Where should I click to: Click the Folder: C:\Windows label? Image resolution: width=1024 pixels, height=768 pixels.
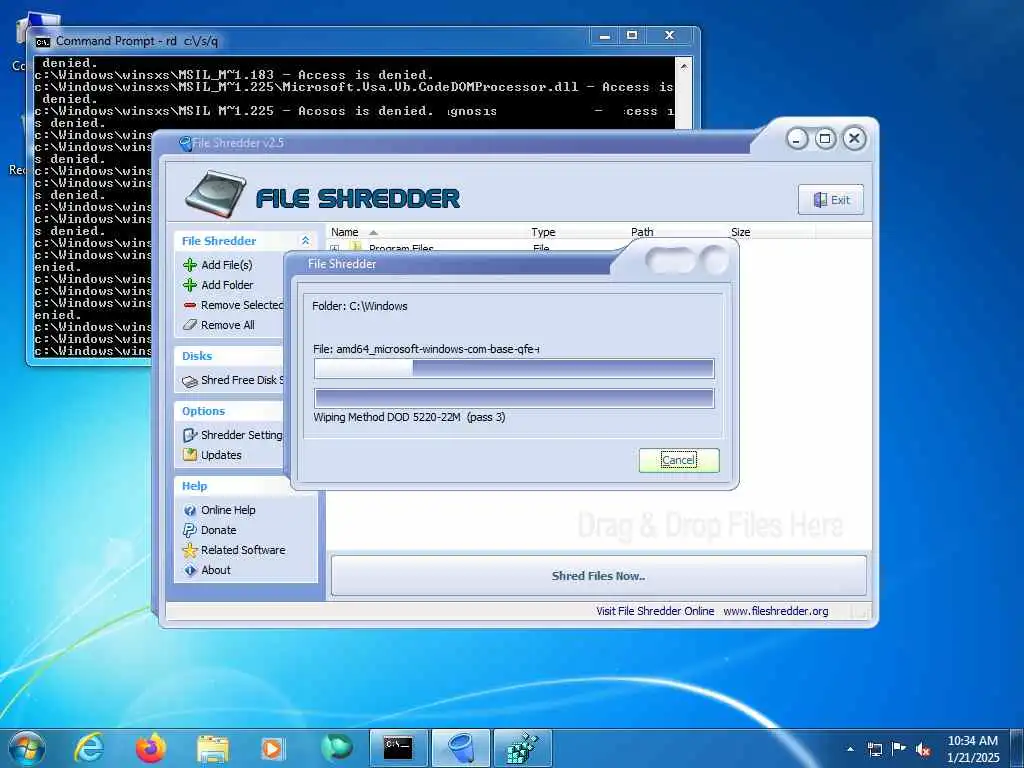coord(360,306)
